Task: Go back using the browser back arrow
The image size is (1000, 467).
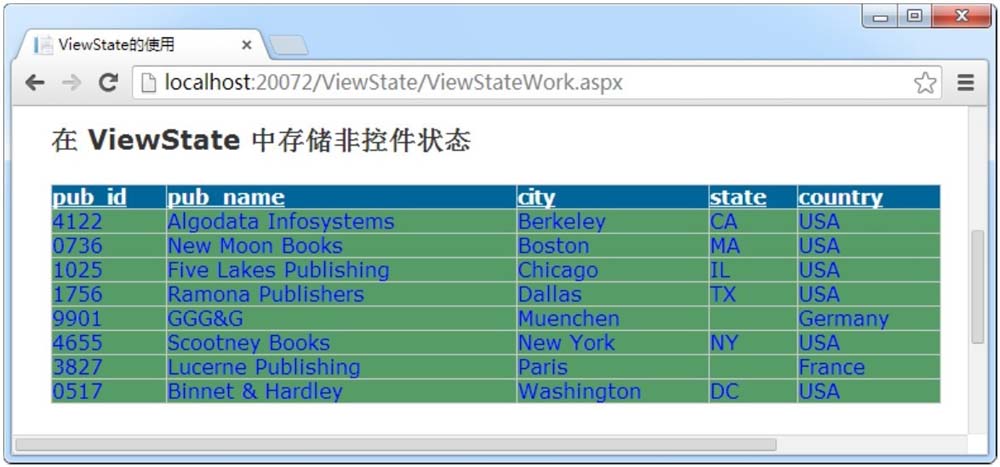Action: [x=34, y=82]
